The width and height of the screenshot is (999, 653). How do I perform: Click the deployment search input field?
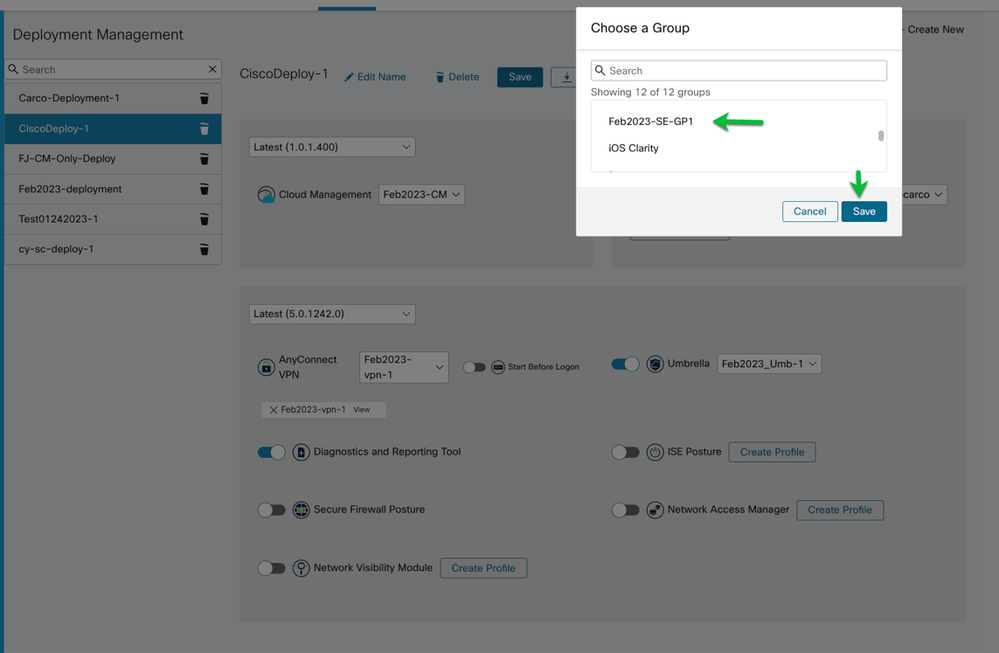click(113, 69)
